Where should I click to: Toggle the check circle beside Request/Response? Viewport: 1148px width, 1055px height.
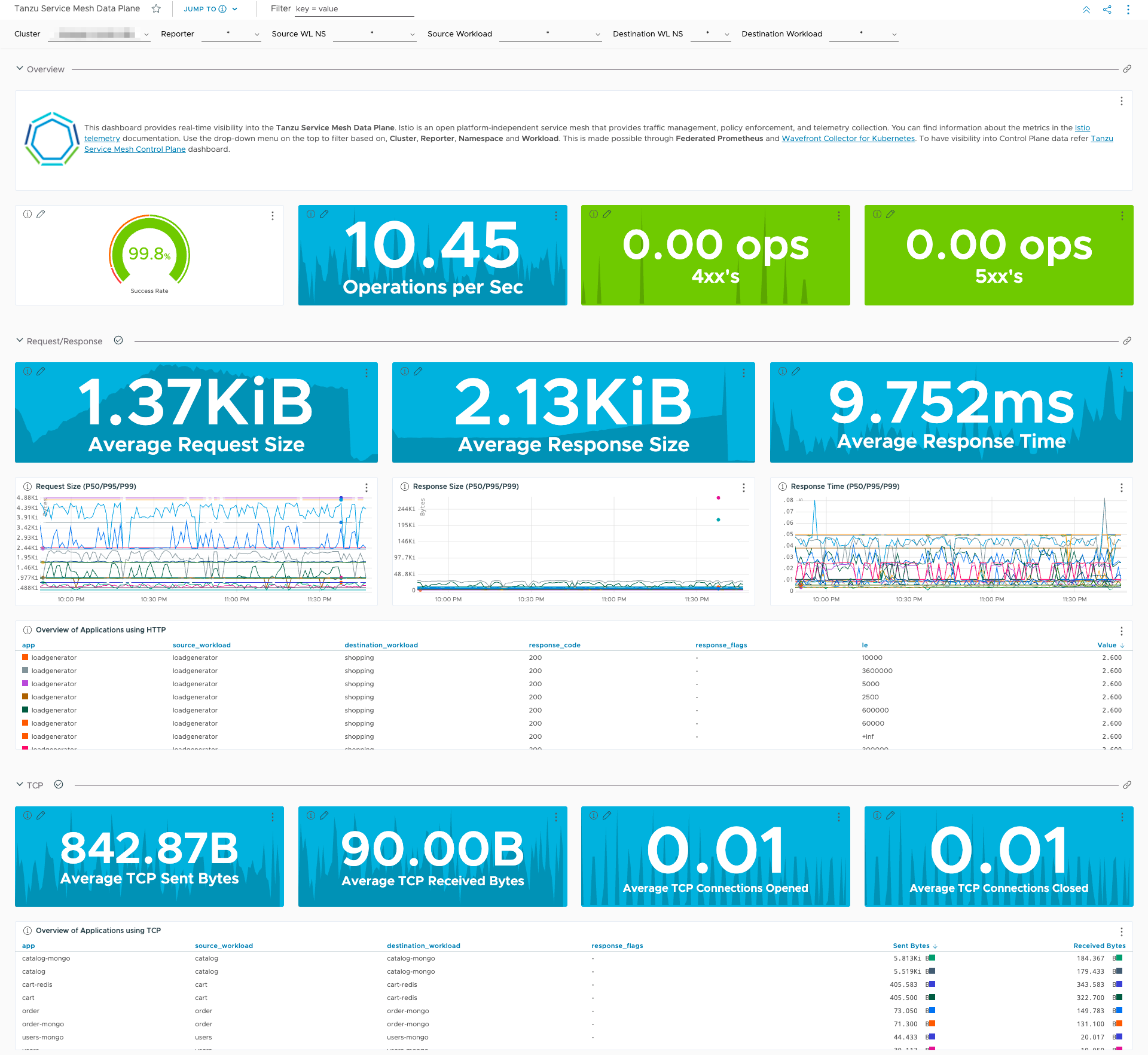(118, 340)
